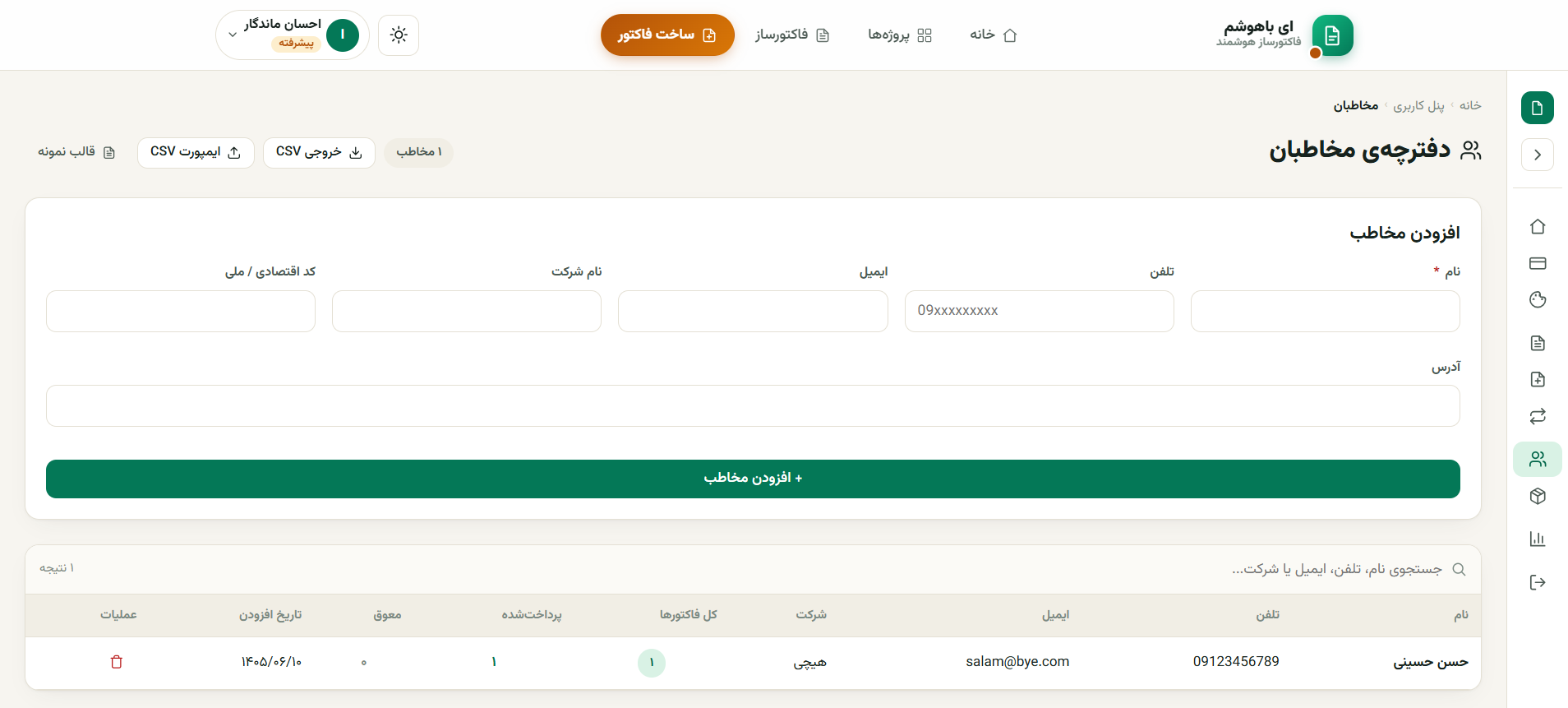Click the ساخت فاکتور orange button

pyautogui.click(x=667, y=35)
